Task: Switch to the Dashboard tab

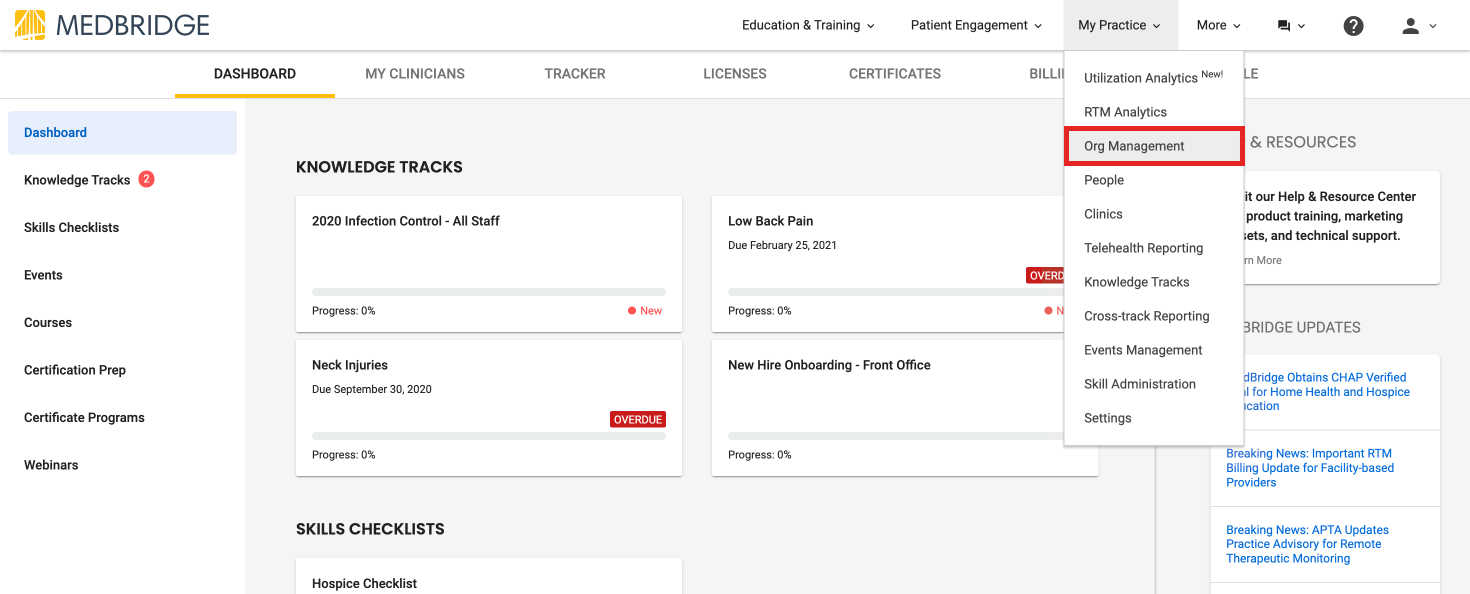Action: pos(255,74)
